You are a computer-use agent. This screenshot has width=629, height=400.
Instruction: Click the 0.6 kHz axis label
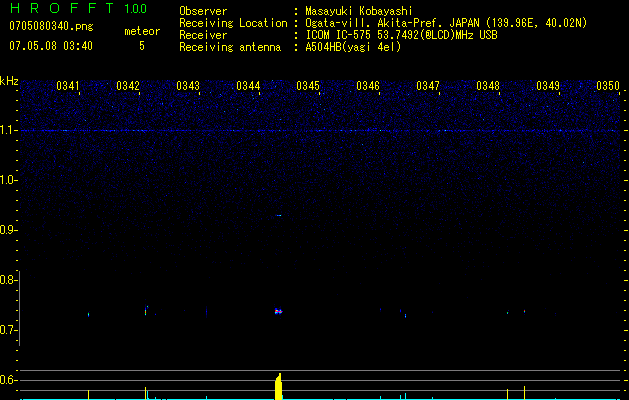[x=7, y=380]
